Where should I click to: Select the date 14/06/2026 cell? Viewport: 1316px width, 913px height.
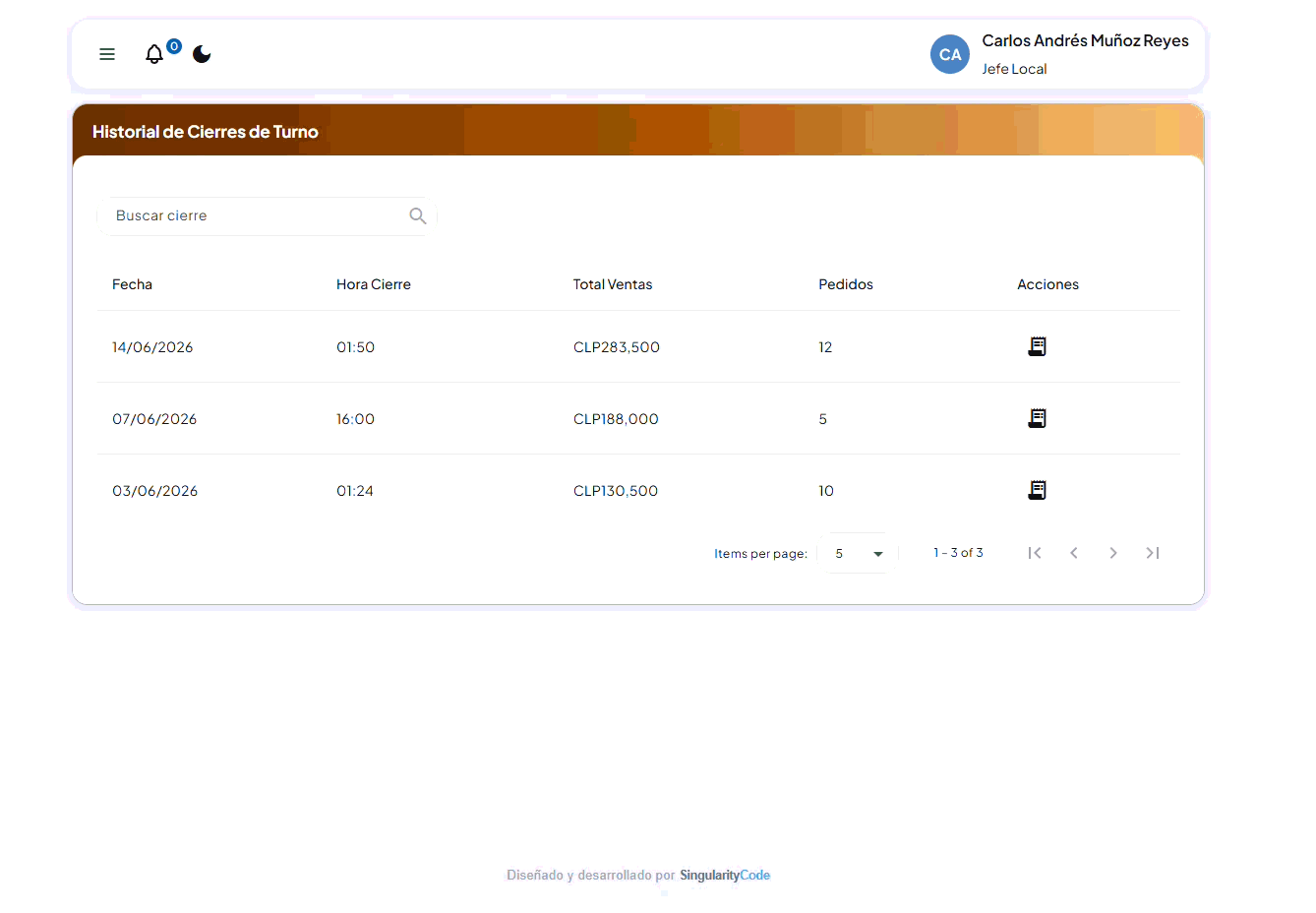(x=152, y=347)
